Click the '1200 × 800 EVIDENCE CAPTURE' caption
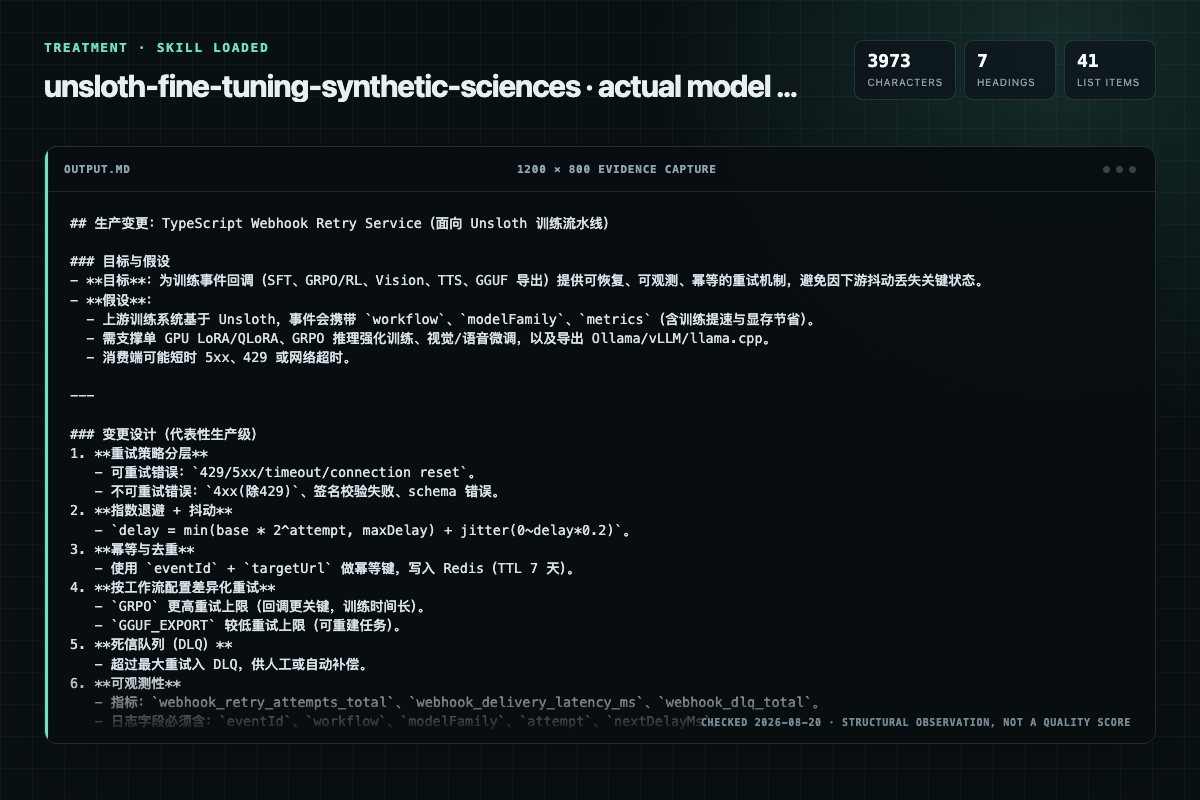1200x800 pixels. click(x=616, y=169)
